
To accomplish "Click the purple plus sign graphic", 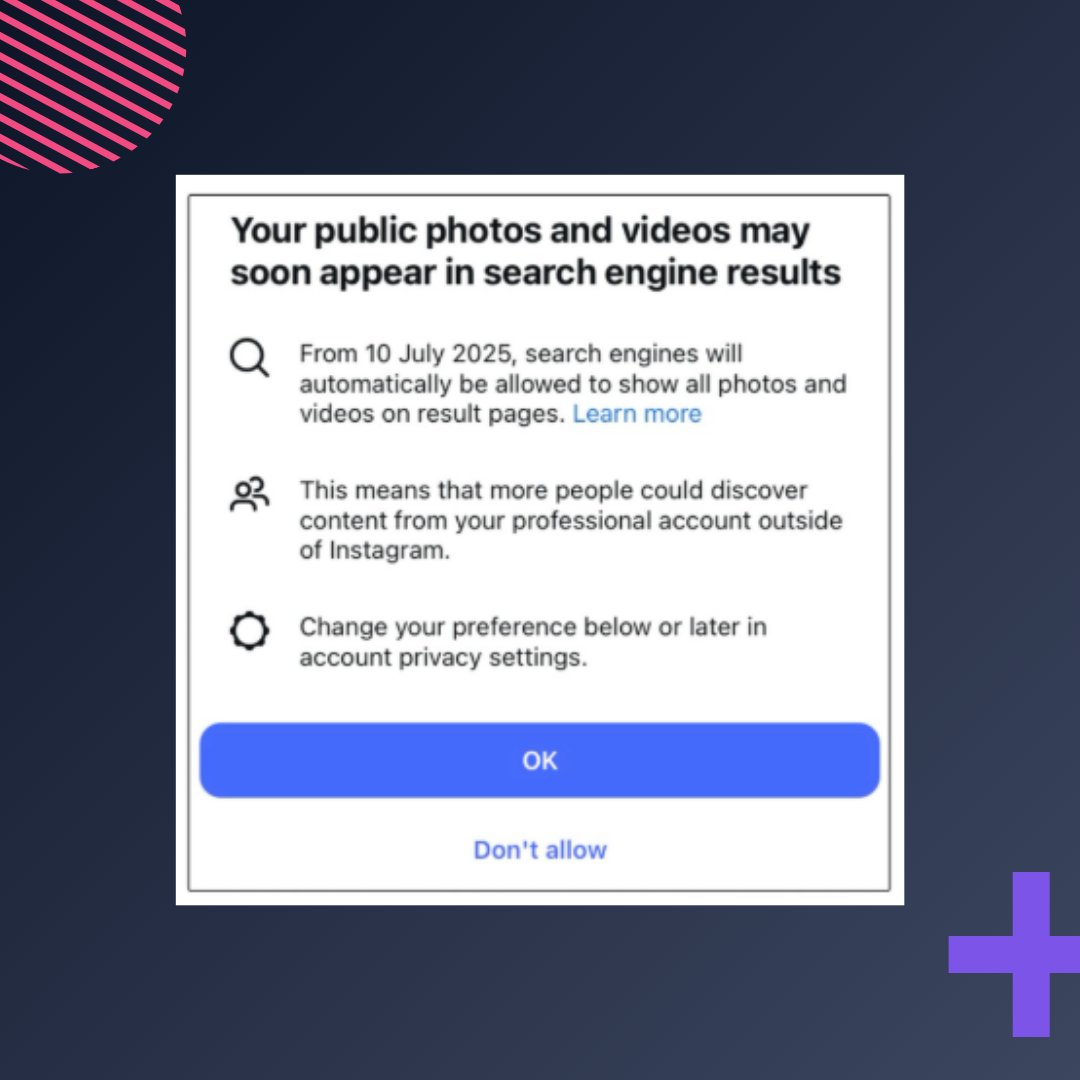I will (x=1014, y=954).
